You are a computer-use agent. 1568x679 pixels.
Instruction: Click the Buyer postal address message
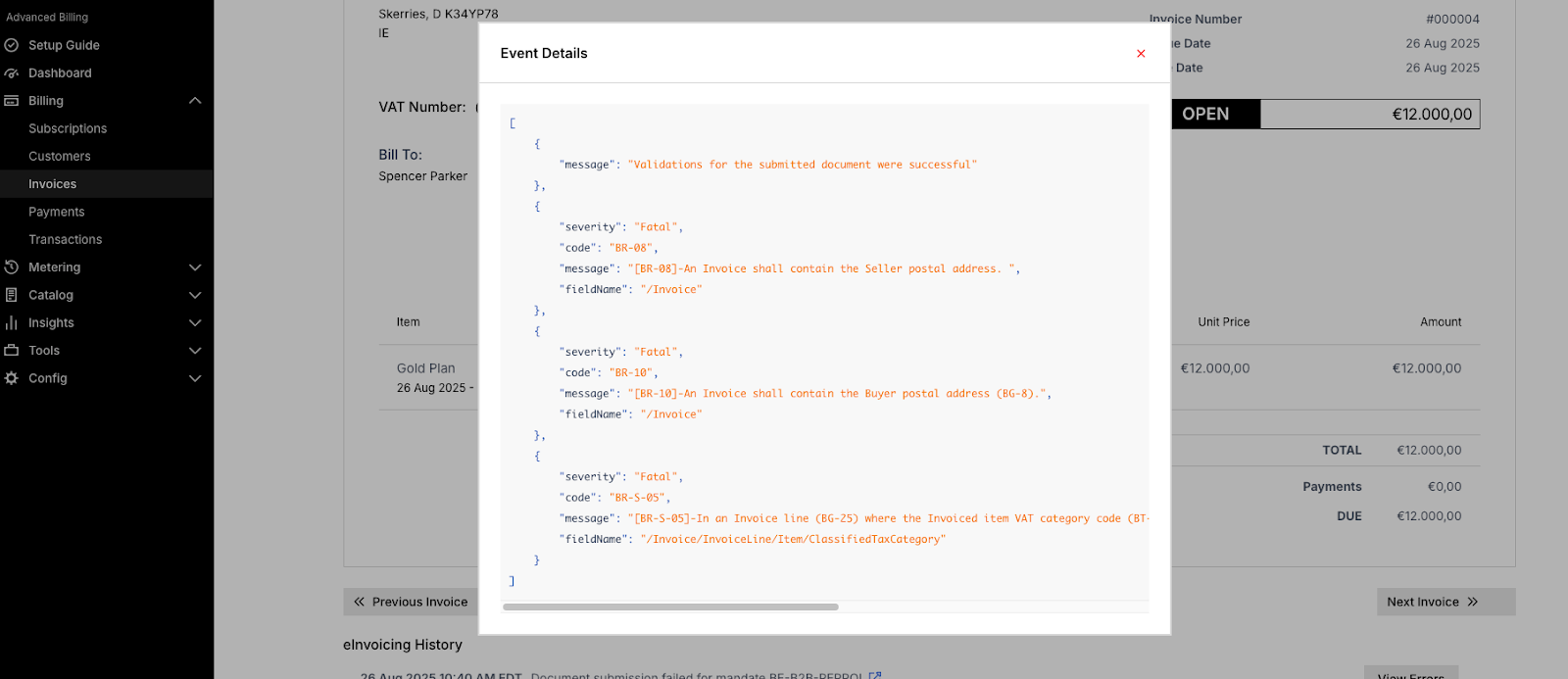pos(837,394)
